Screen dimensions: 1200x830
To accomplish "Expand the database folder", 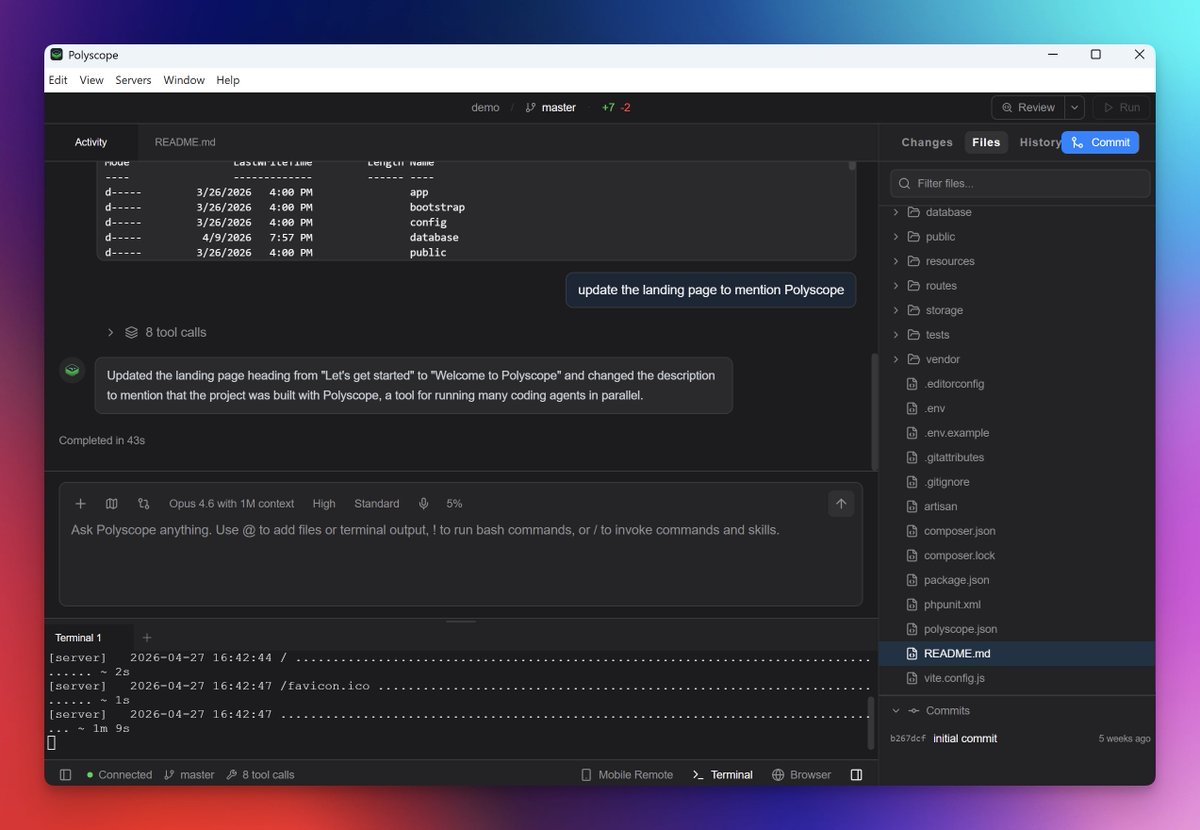I will coord(896,212).
